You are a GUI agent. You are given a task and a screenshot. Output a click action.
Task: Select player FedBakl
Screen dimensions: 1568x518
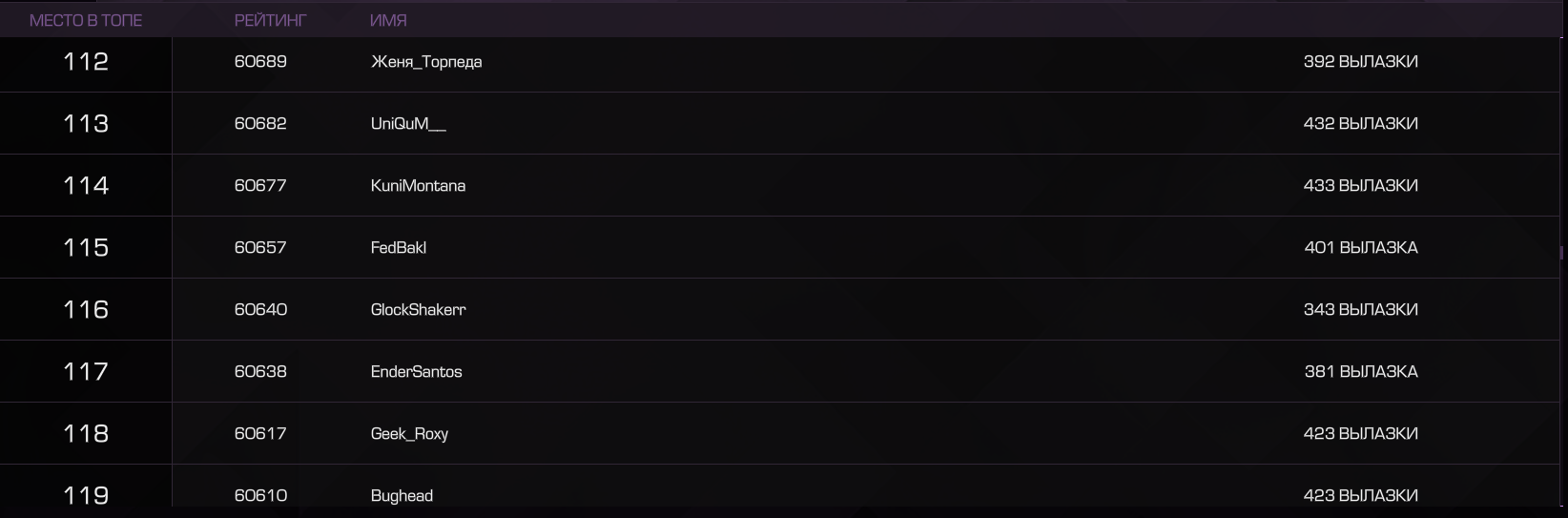point(399,248)
